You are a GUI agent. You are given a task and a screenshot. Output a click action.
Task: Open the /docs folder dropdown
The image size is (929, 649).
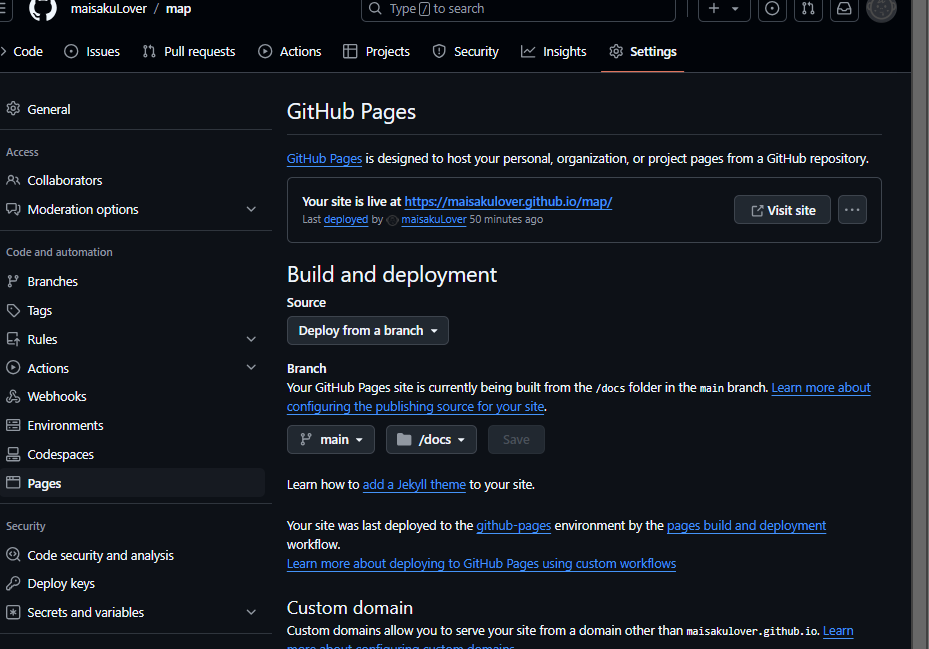pos(431,440)
